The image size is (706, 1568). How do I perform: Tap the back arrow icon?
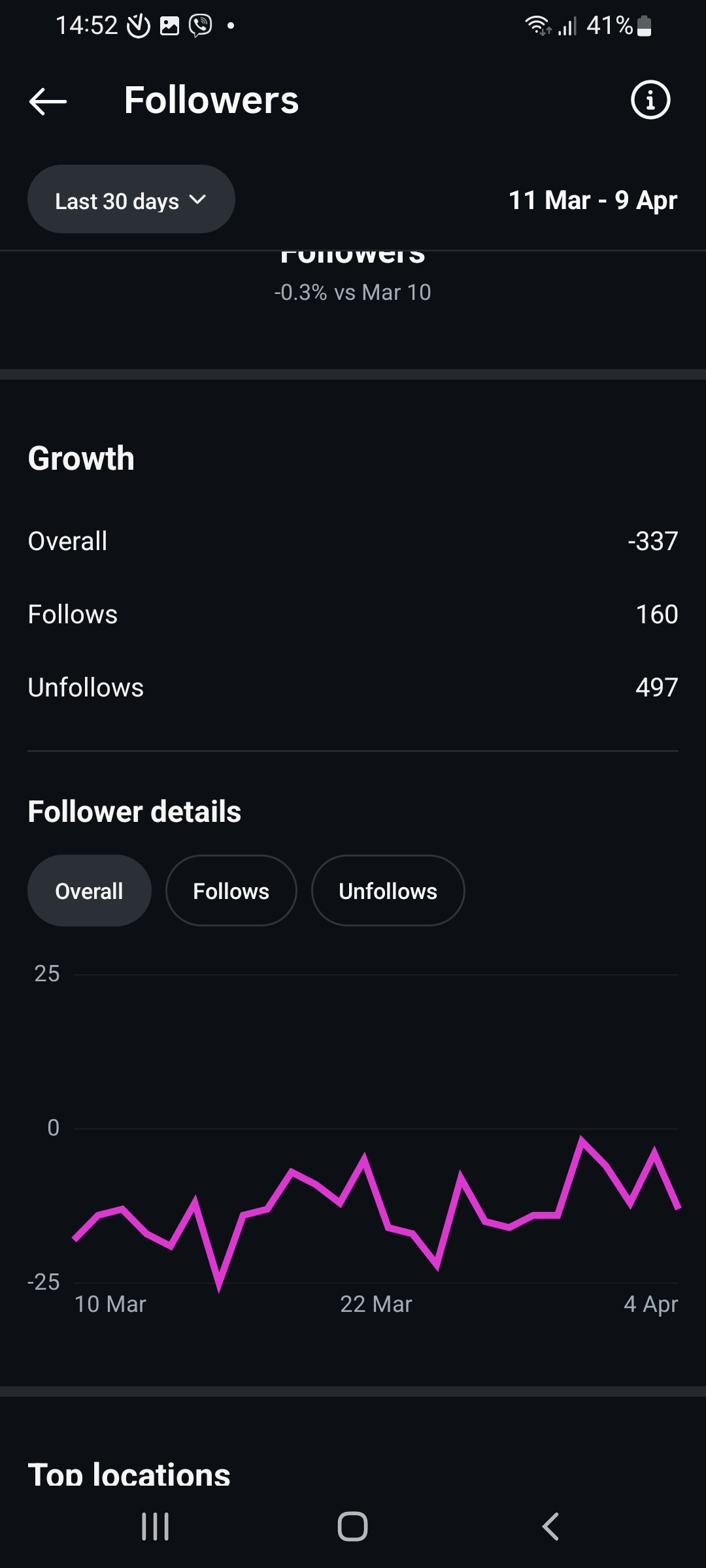coord(48,101)
